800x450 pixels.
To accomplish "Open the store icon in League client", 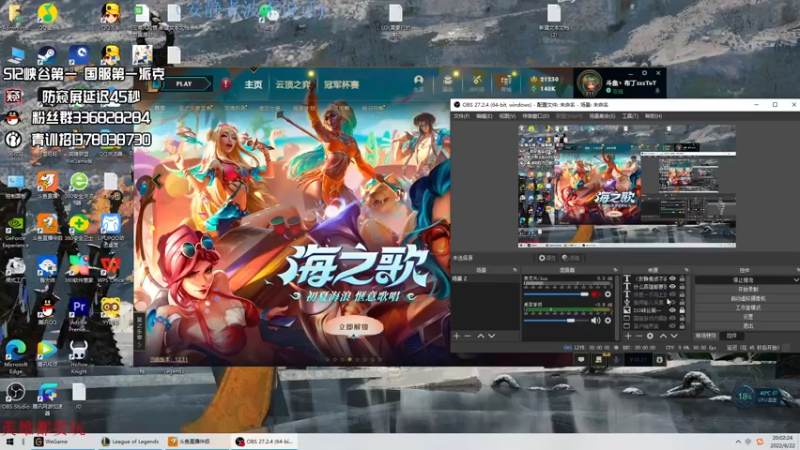I will tap(506, 83).
